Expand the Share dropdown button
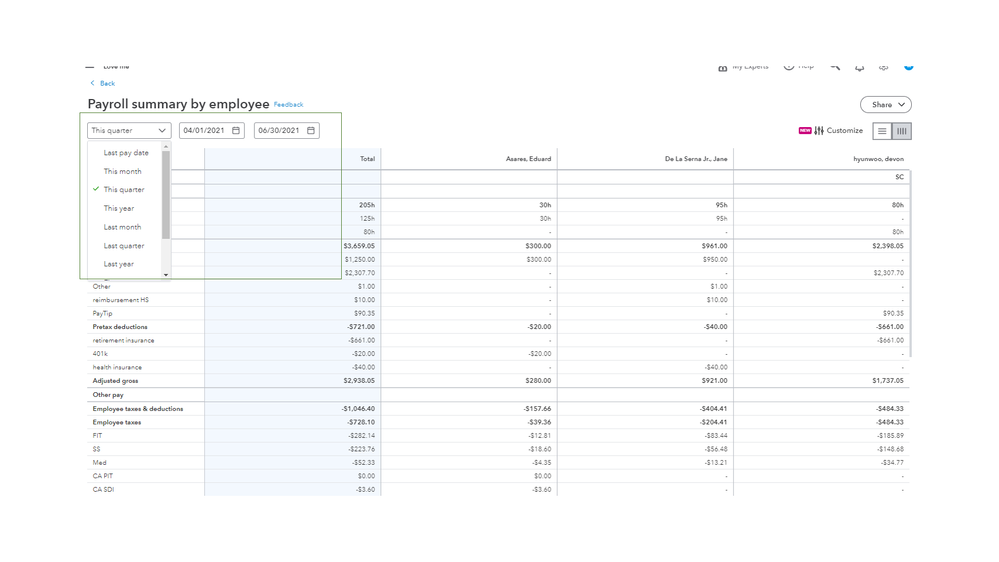Viewport: 999px width, 562px height. coord(886,105)
